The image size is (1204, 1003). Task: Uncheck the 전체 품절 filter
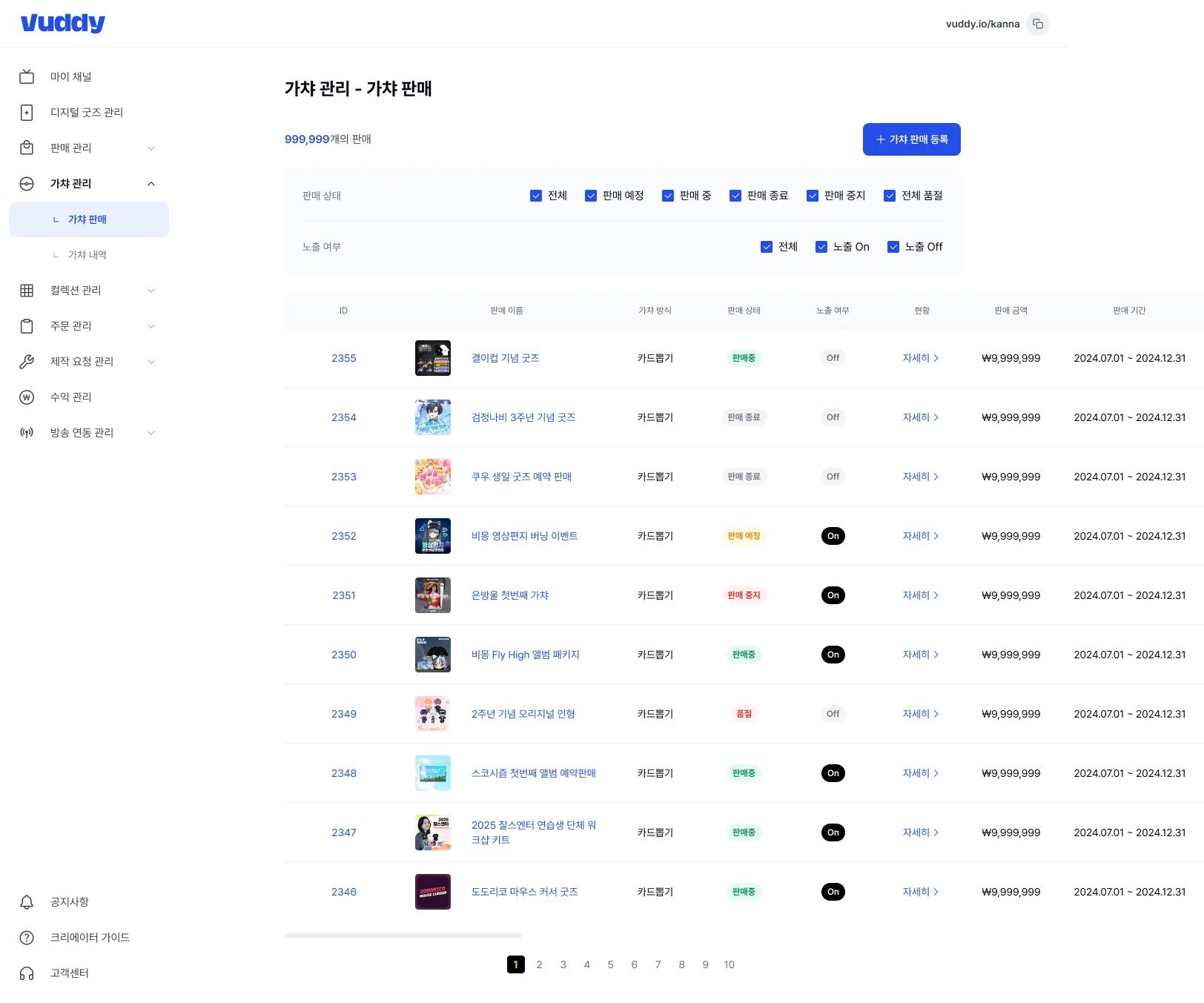click(890, 196)
